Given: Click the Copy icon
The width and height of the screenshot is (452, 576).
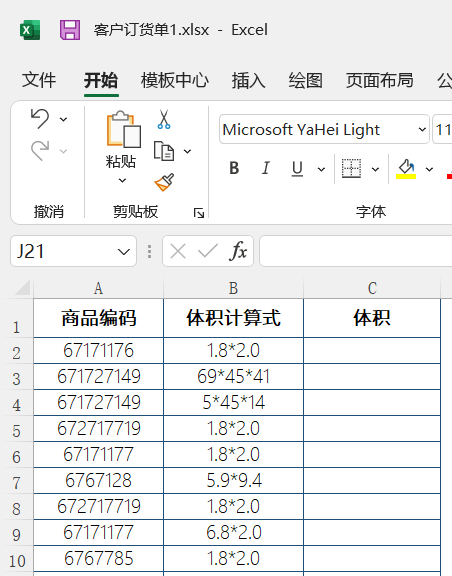Looking at the screenshot, I should click(x=164, y=151).
